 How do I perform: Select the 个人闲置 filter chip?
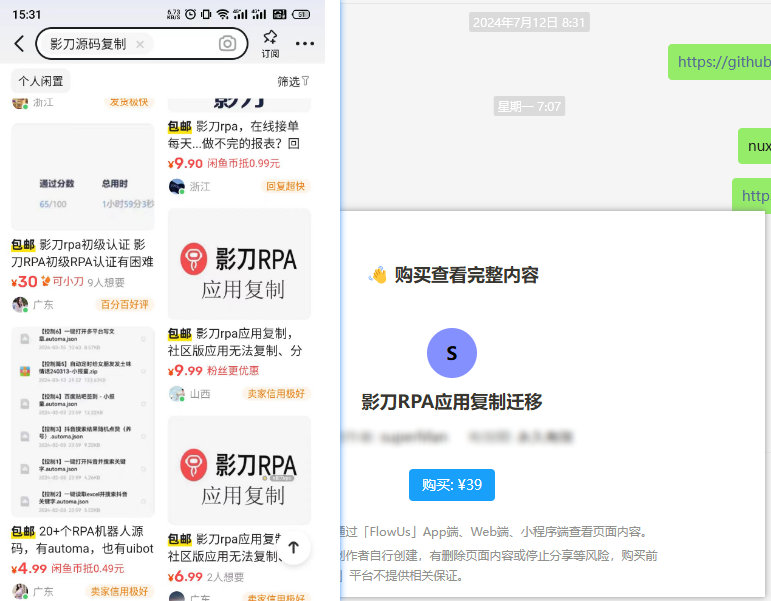pos(41,81)
